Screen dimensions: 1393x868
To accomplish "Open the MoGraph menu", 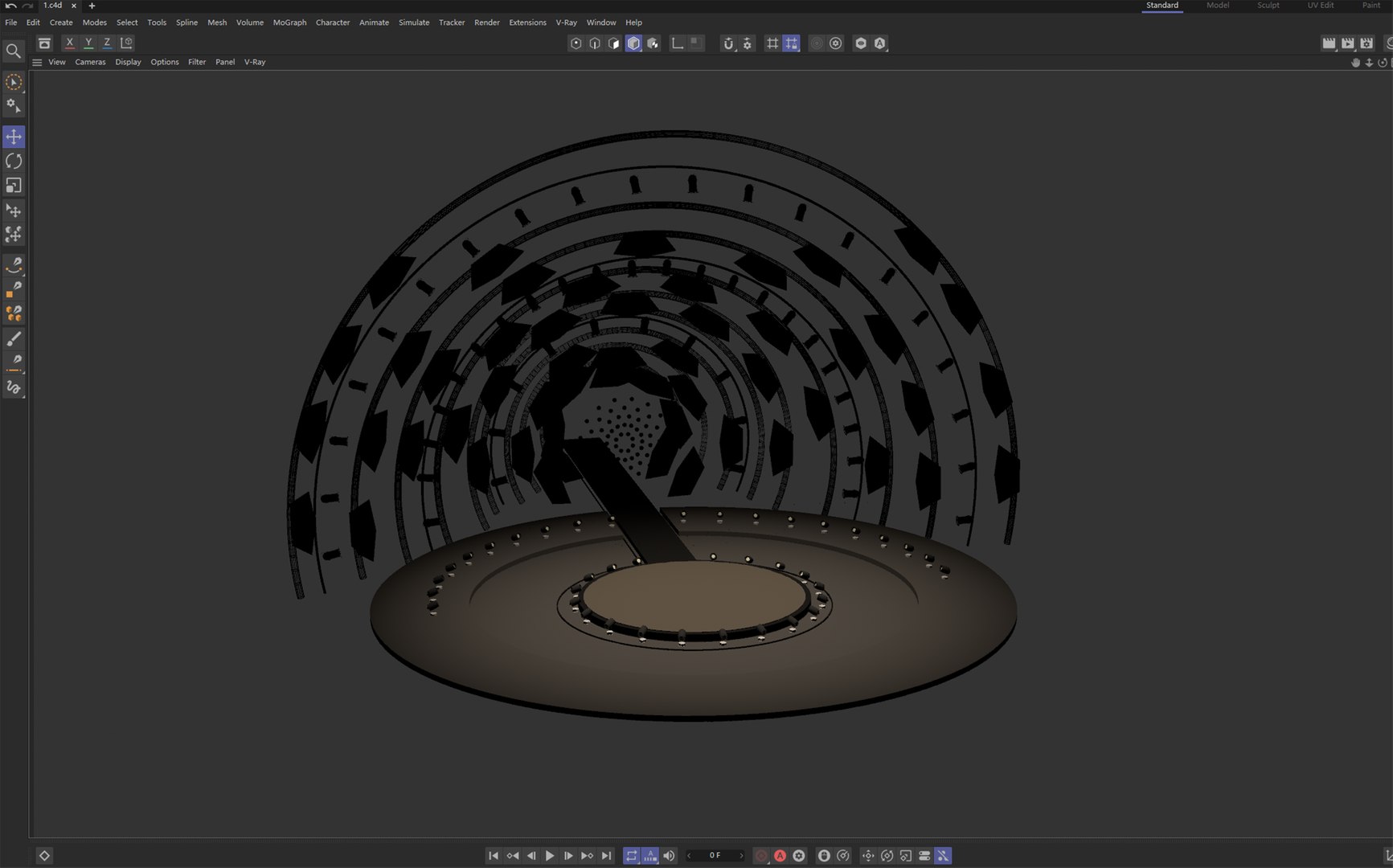I will (x=289, y=23).
